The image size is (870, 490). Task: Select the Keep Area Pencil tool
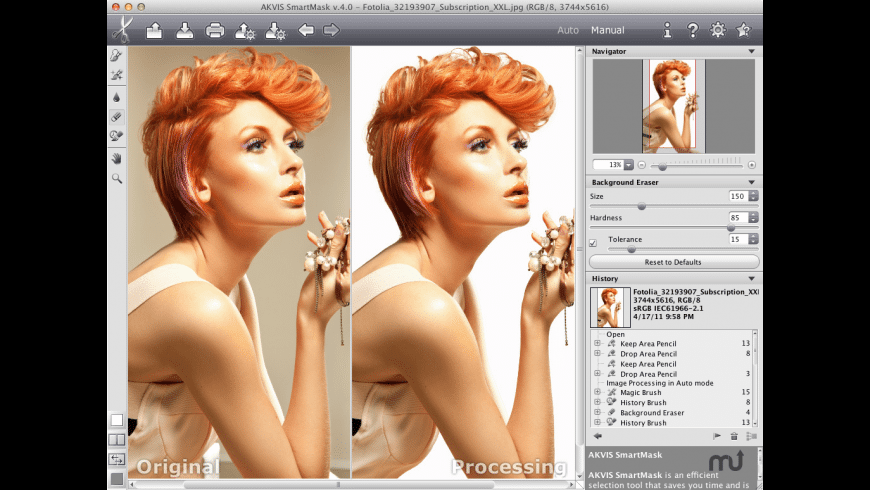117,55
